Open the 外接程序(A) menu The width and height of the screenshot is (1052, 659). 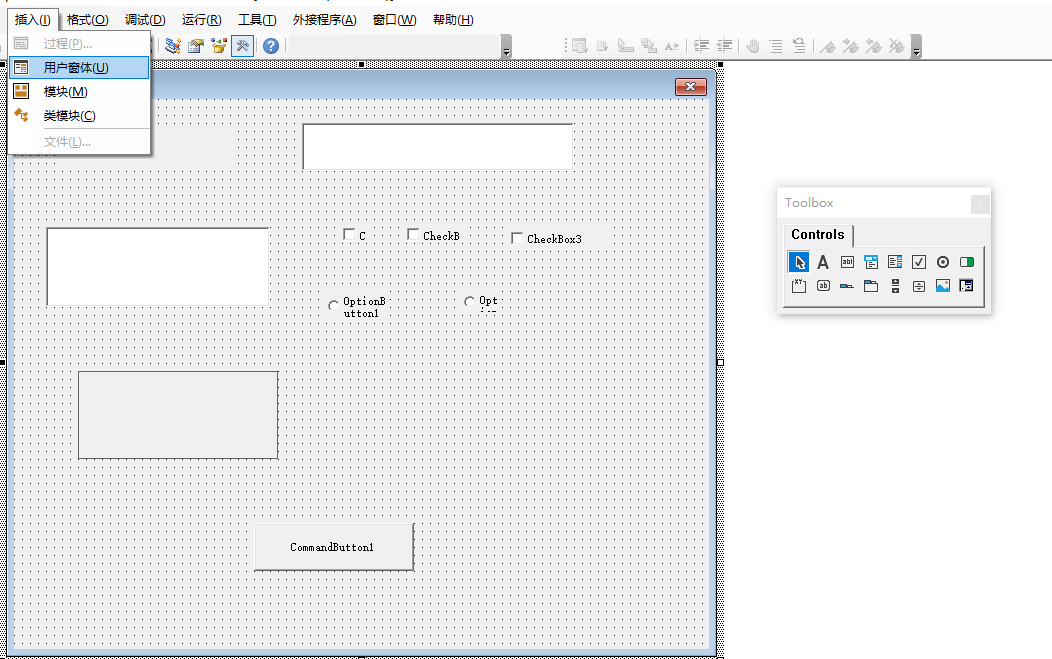325,19
